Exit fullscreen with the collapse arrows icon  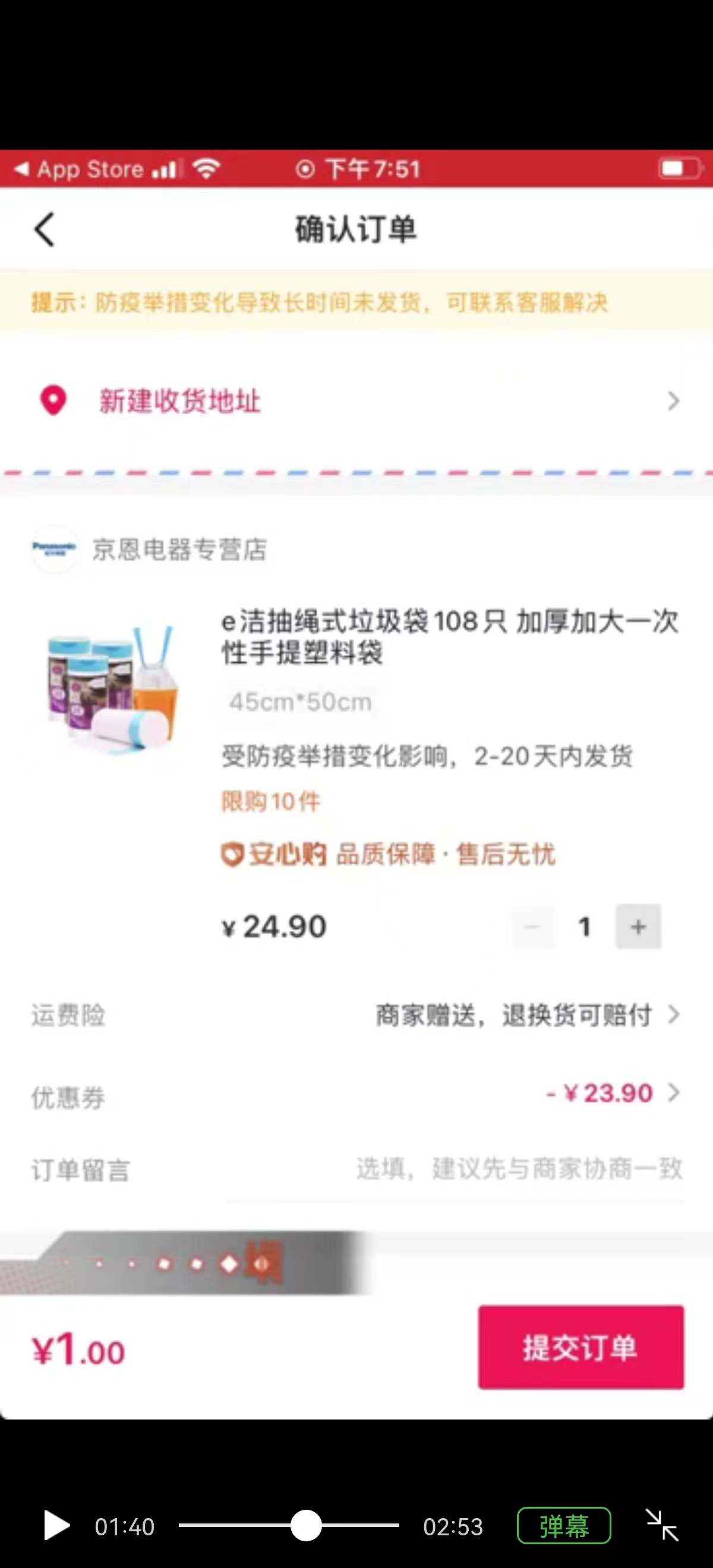pyautogui.click(x=662, y=1526)
